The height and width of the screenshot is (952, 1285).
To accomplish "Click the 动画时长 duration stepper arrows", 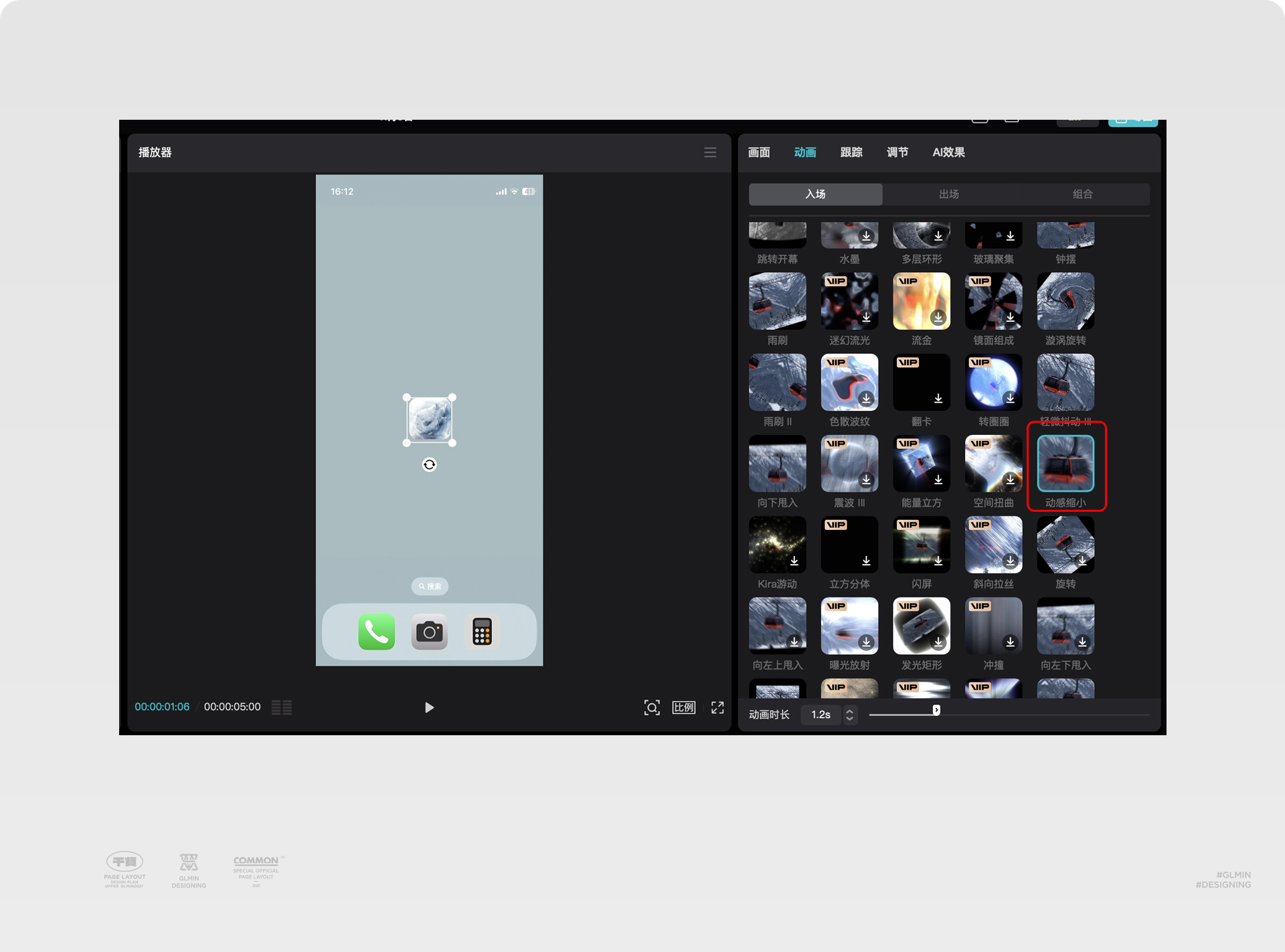I will (850, 715).
